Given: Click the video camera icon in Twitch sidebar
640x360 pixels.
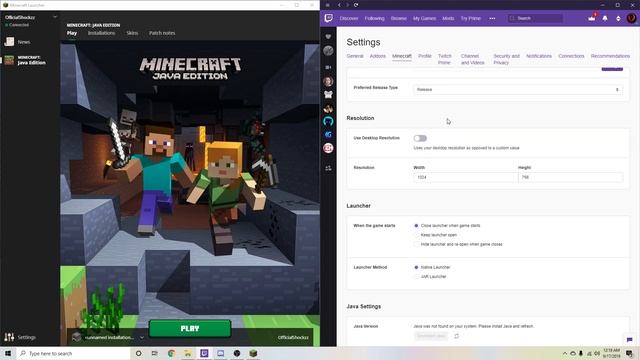Looking at the screenshot, I should [328, 67].
